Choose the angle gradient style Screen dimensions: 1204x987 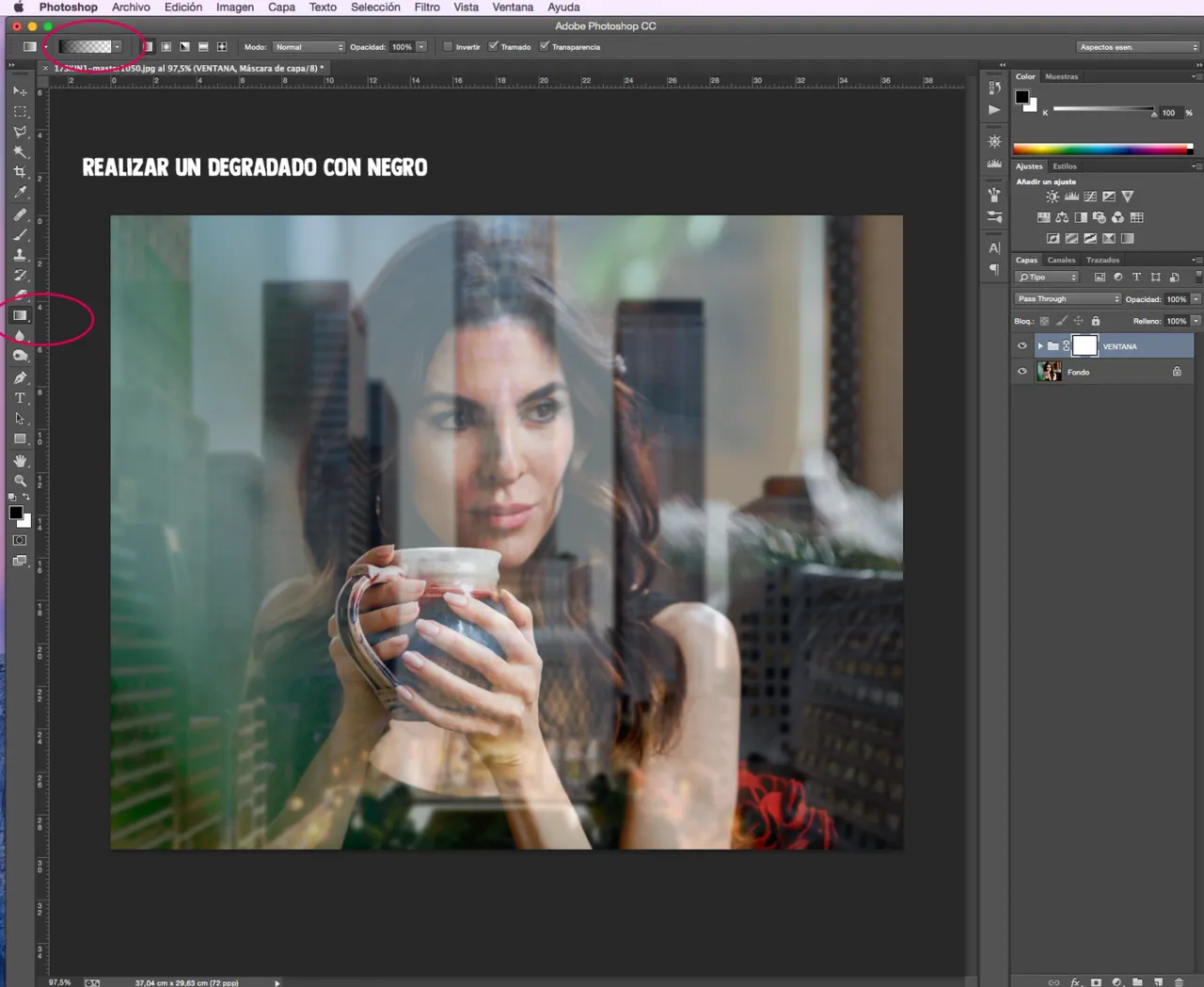click(184, 47)
